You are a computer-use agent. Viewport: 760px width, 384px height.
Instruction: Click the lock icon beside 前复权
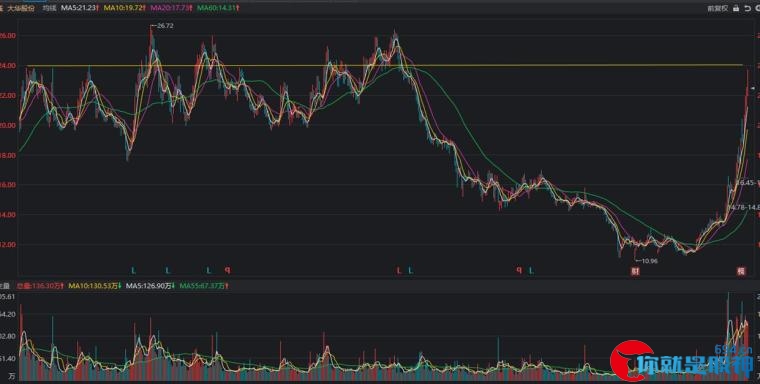(x=736, y=8)
